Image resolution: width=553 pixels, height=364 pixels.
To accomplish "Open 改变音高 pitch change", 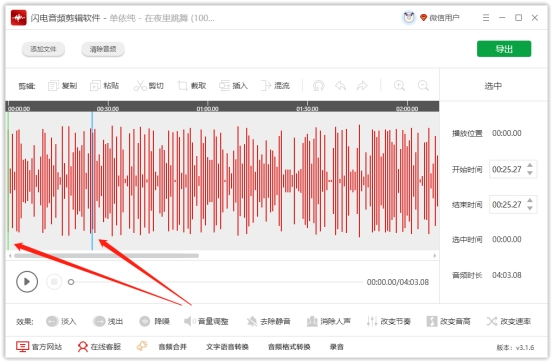I will [449, 321].
